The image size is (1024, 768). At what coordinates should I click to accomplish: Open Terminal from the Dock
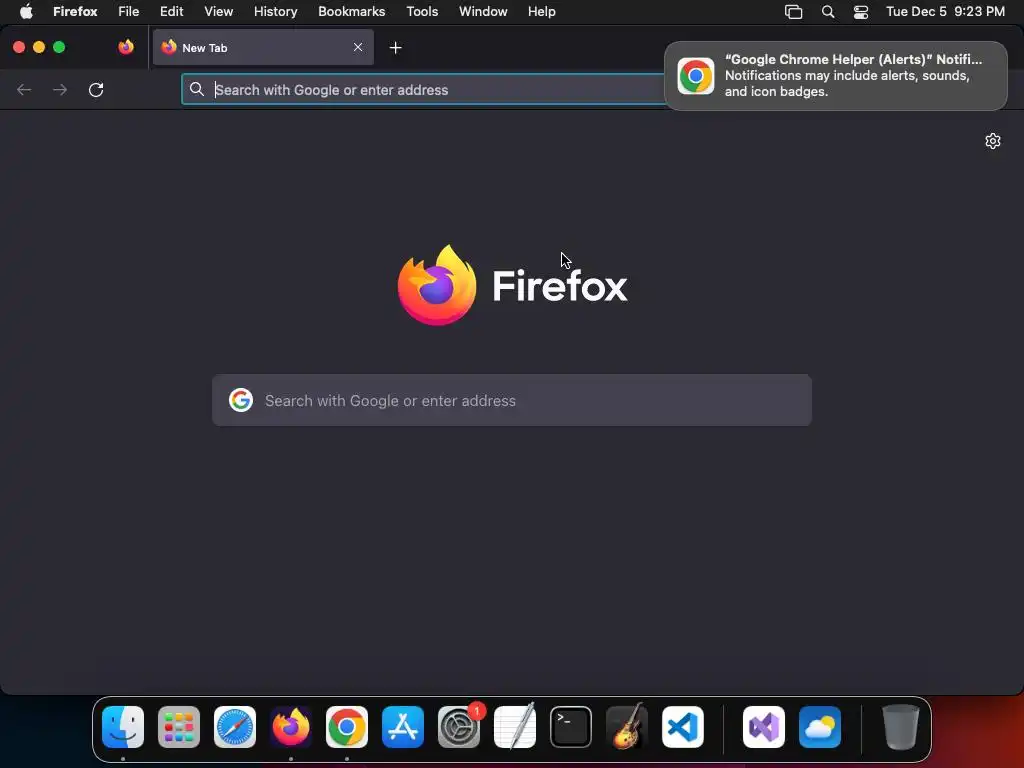pyautogui.click(x=571, y=727)
